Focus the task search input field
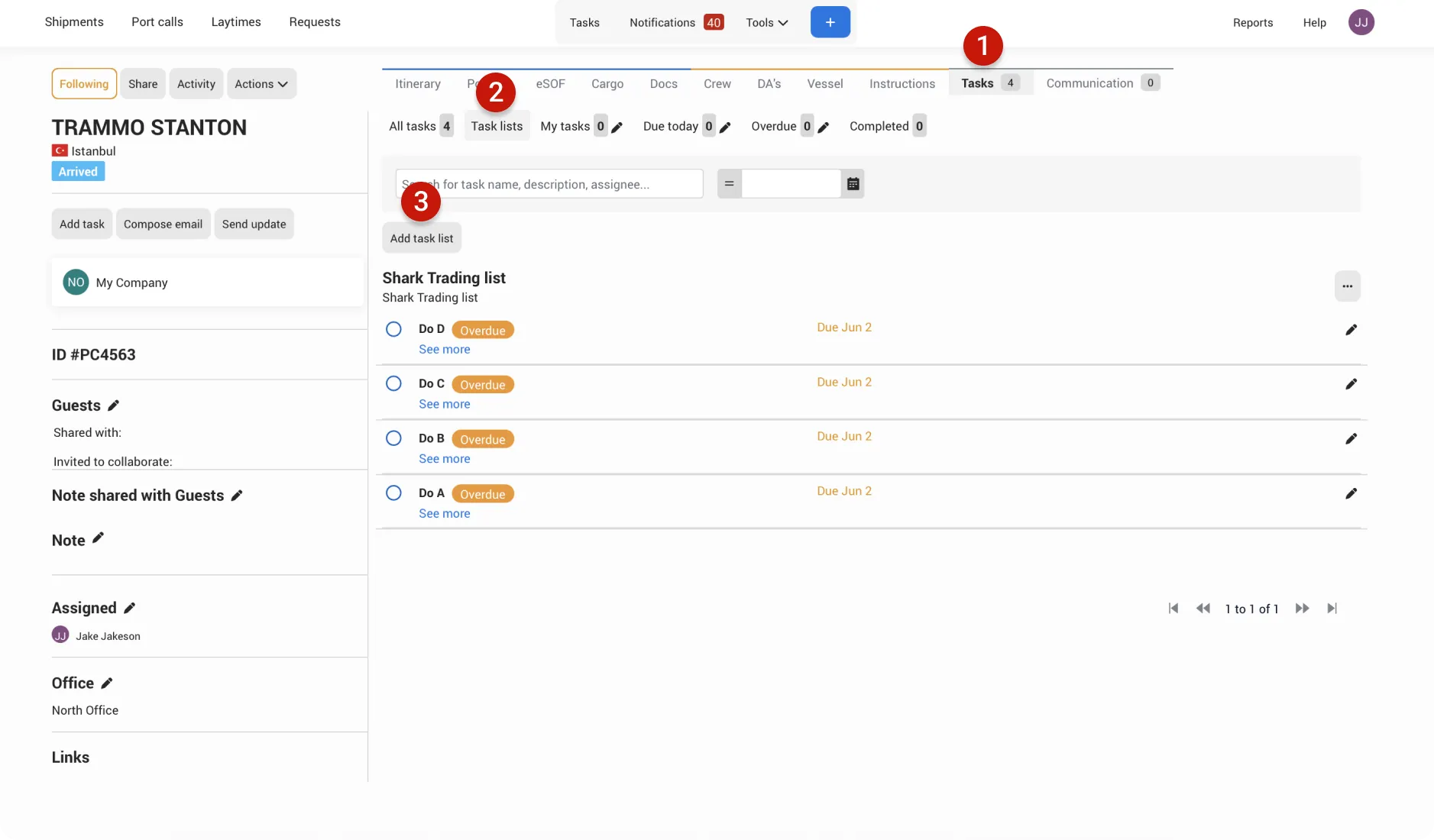This screenshot has width=1434, height=840. pos(549,184)
